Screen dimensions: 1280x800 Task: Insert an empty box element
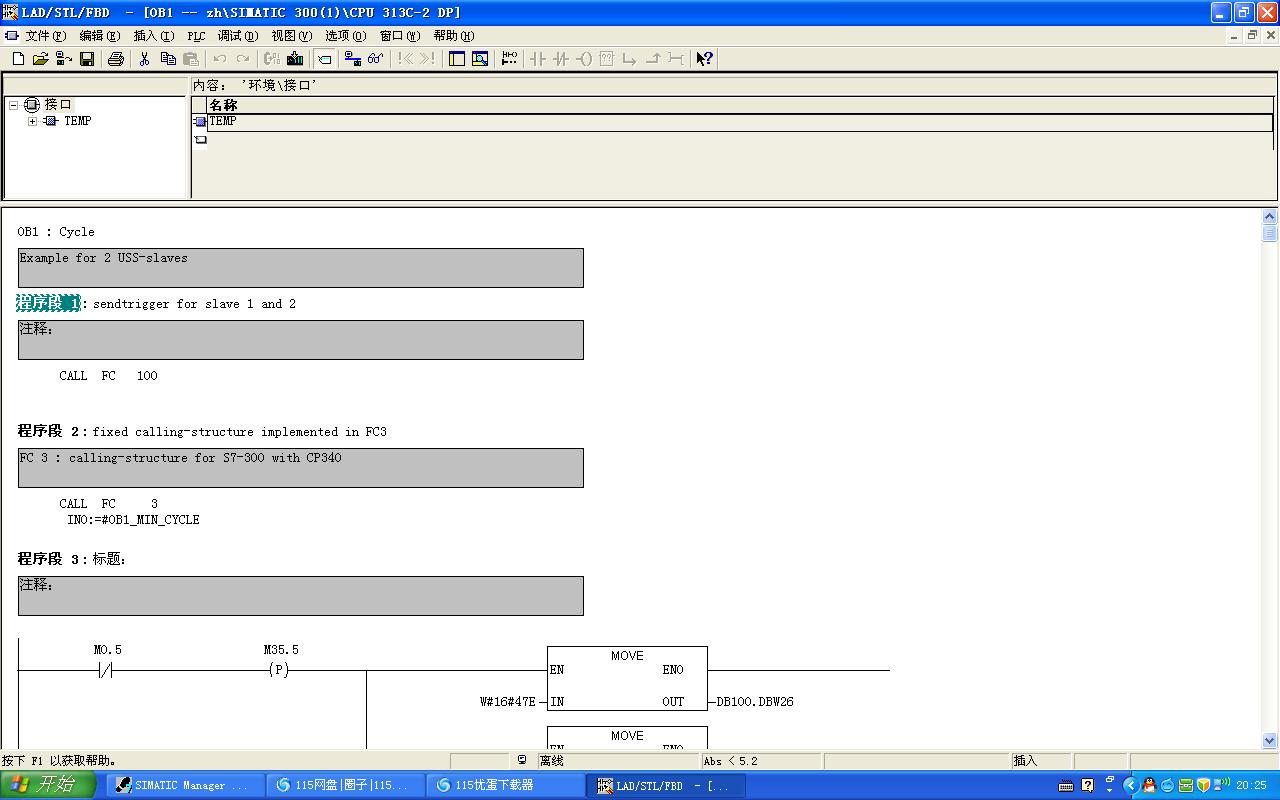[x=607, y=59]
